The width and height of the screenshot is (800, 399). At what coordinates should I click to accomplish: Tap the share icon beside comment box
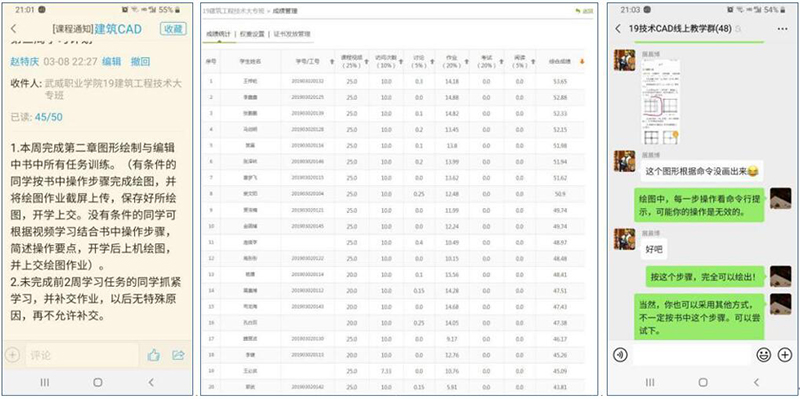pos(178,355)
